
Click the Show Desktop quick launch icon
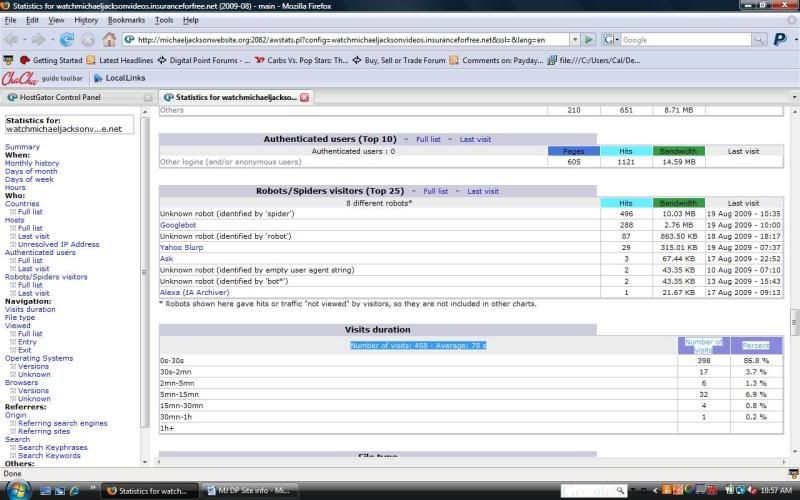tap(45, 491)
